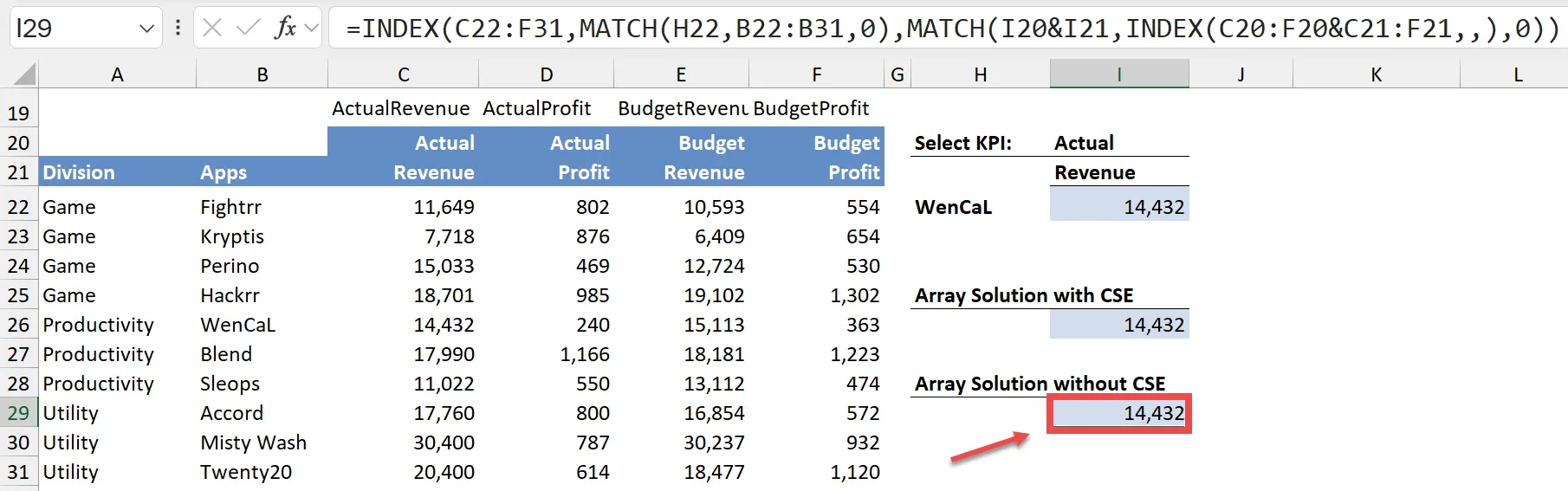The height and width of the screenshot is (491, 1568).
Task: Select column K header
Action: point(1376,75)
